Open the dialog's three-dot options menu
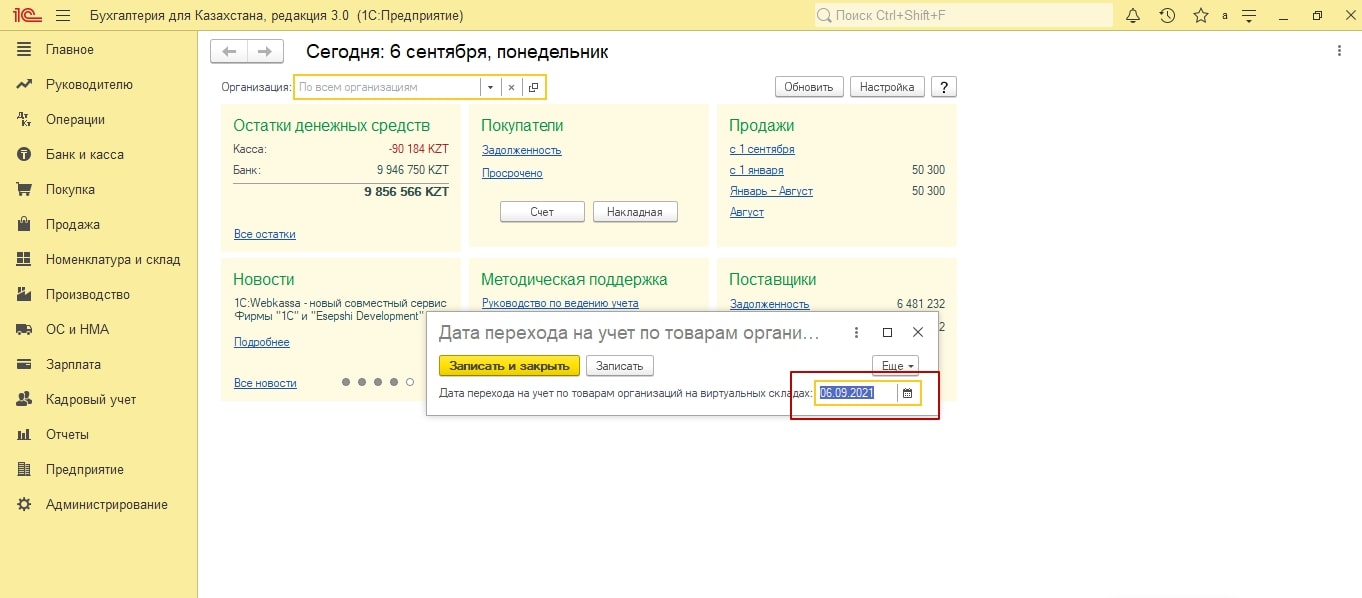Image resolution: width=1362 pixels, height=598 pixels. click(856, 332)
